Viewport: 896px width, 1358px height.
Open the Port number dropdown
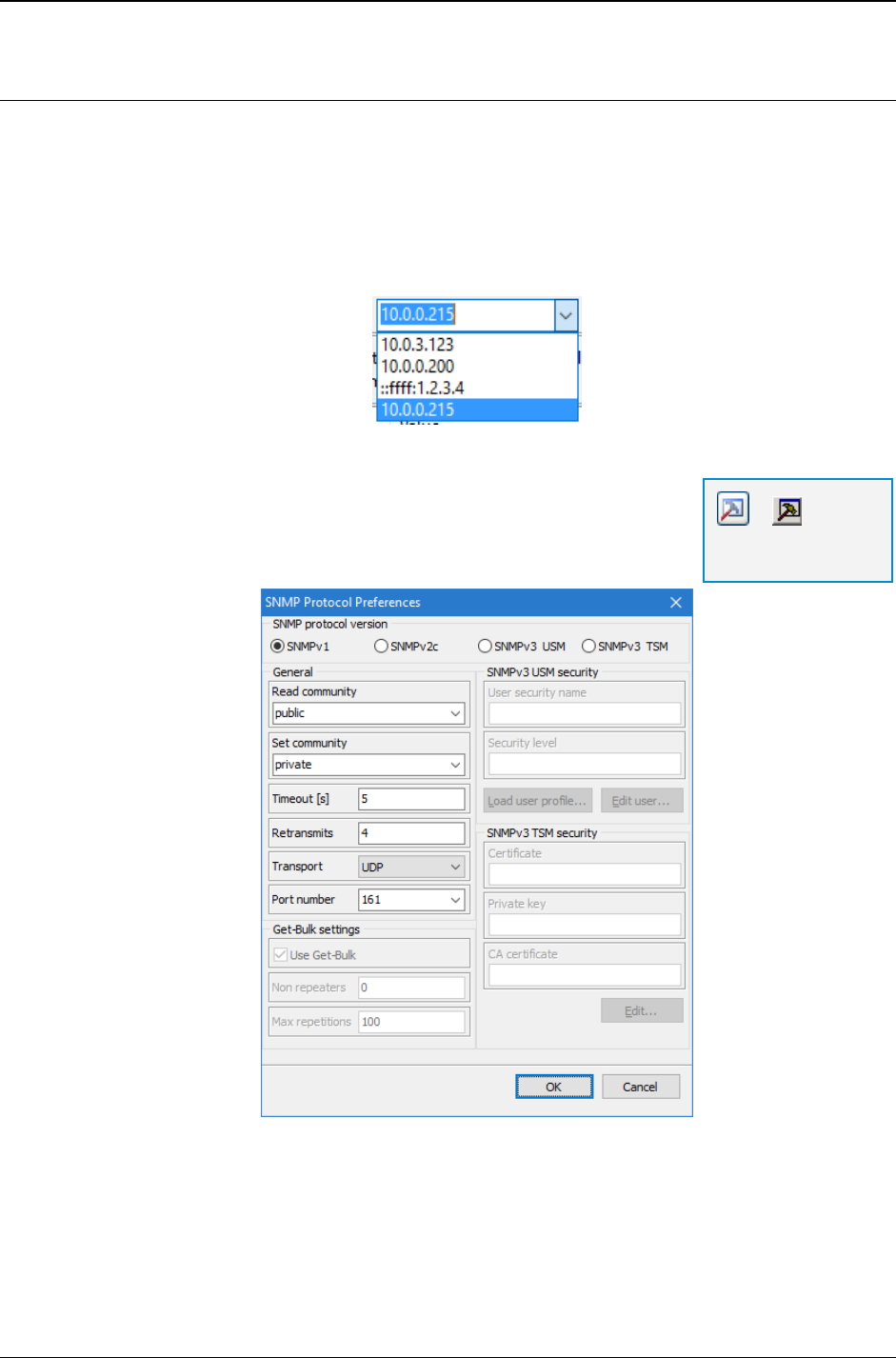(455, 900)
